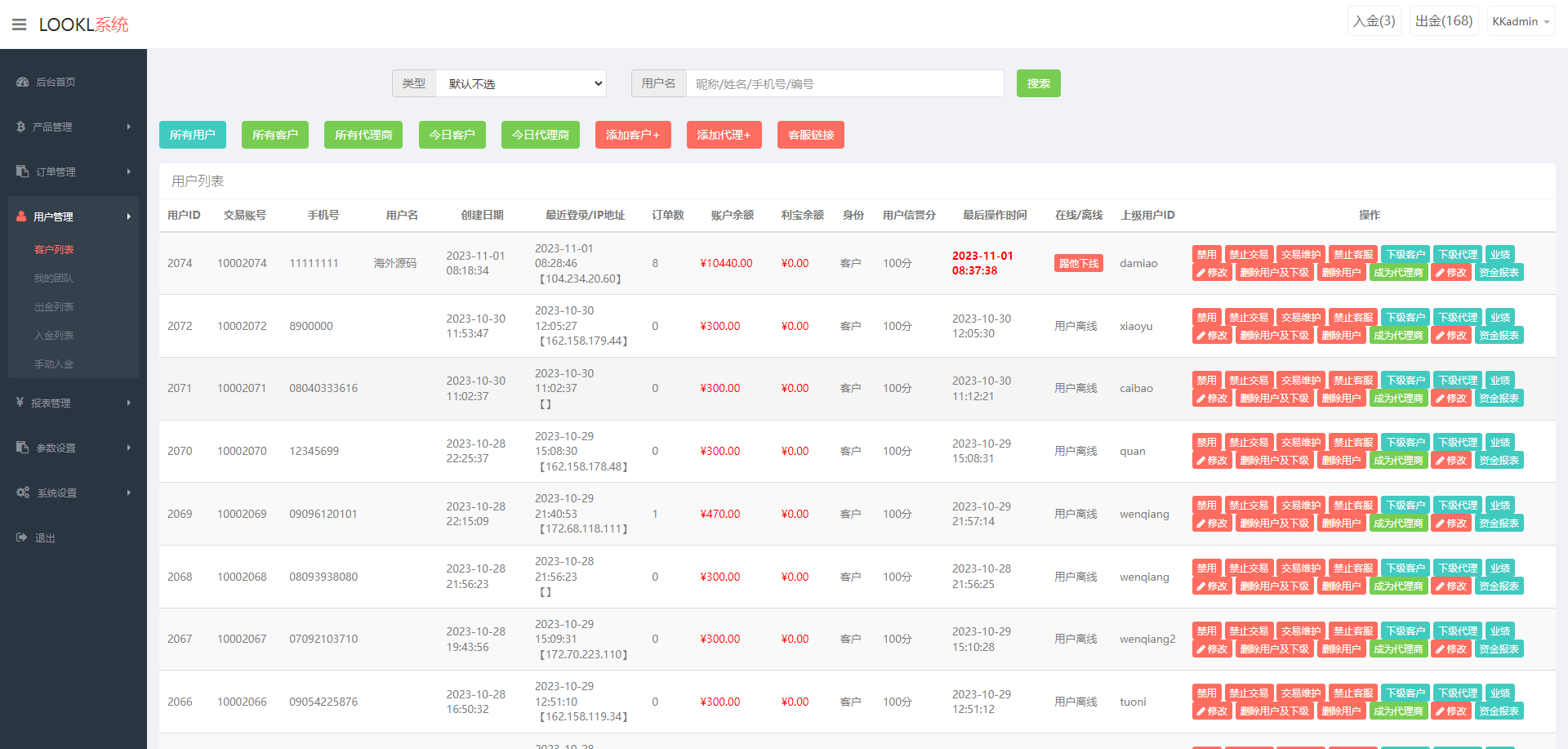This screenshot has height=749, width=1568.
Task: Open the 类型 dropdown showing 默认不选
Action: click(521, 83)
